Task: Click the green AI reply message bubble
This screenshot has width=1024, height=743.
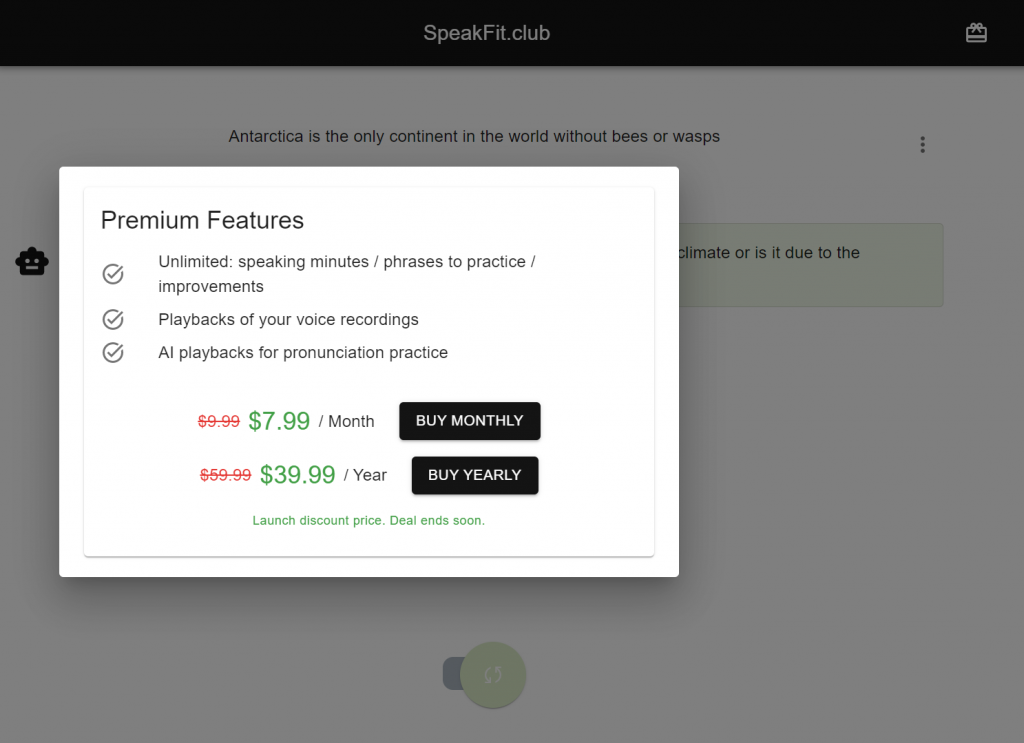Action: tap(810, 265)
